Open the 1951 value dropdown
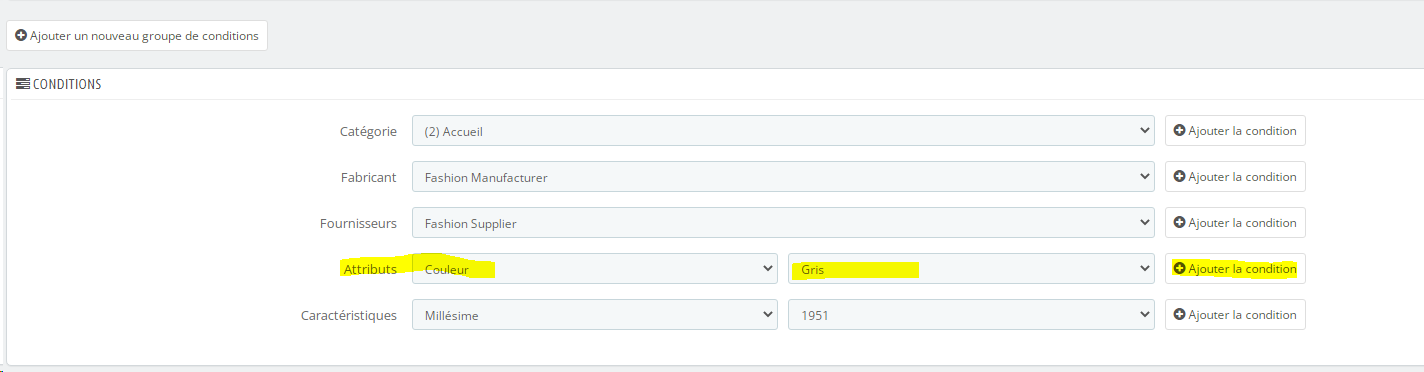1424x372 pixels. click(x=972, y=315)
